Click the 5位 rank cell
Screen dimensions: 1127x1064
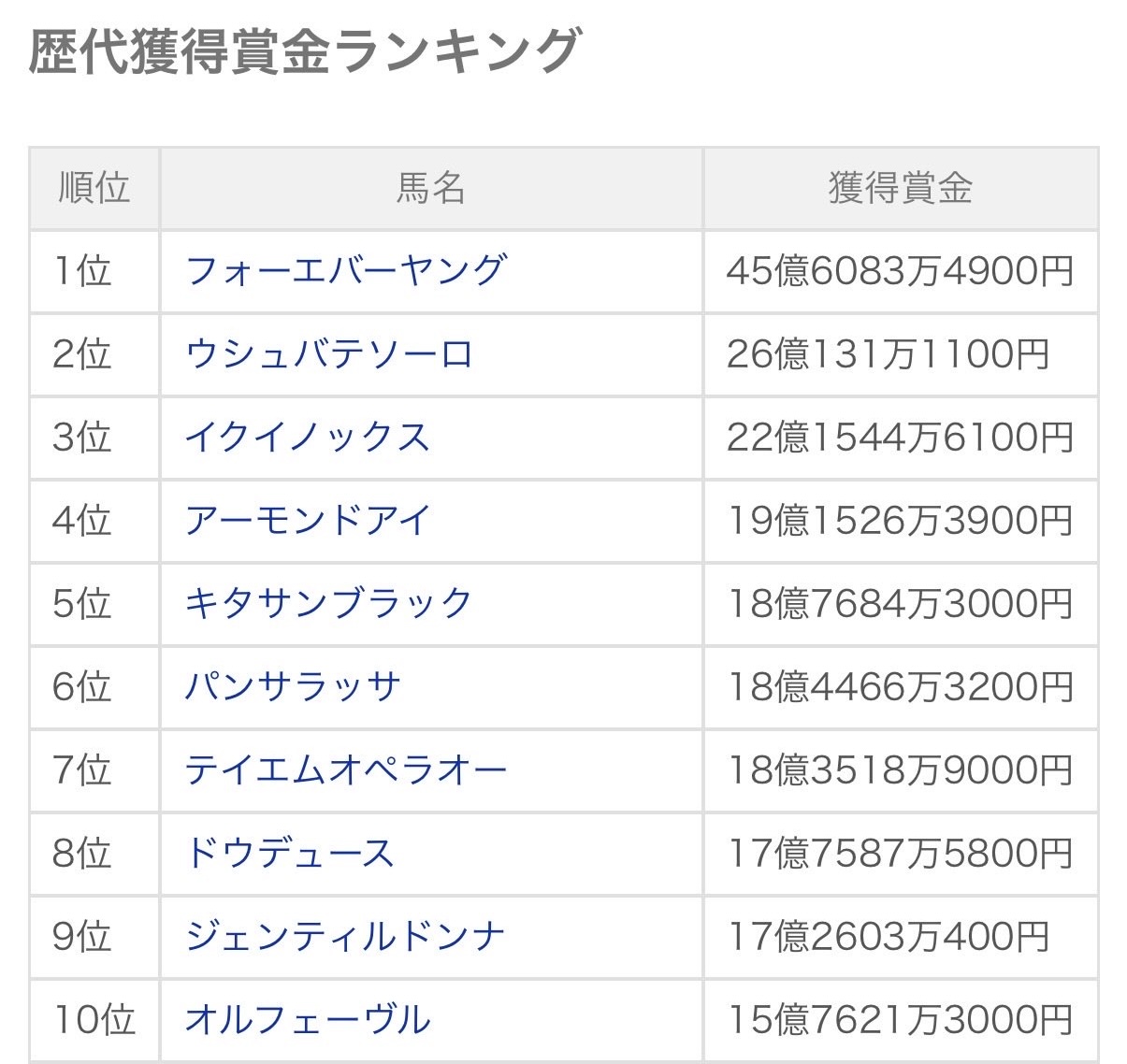pyautogui.click(x=82, y=603)
